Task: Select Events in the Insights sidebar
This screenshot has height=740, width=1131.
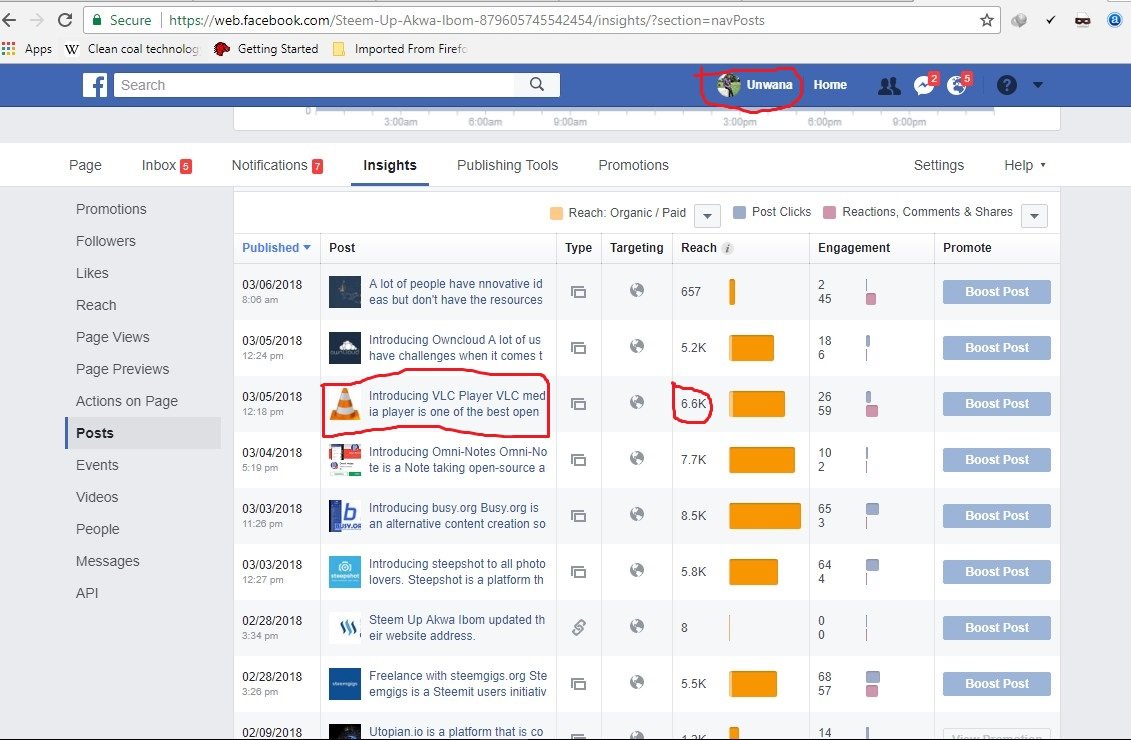Action: pos(97,465)
